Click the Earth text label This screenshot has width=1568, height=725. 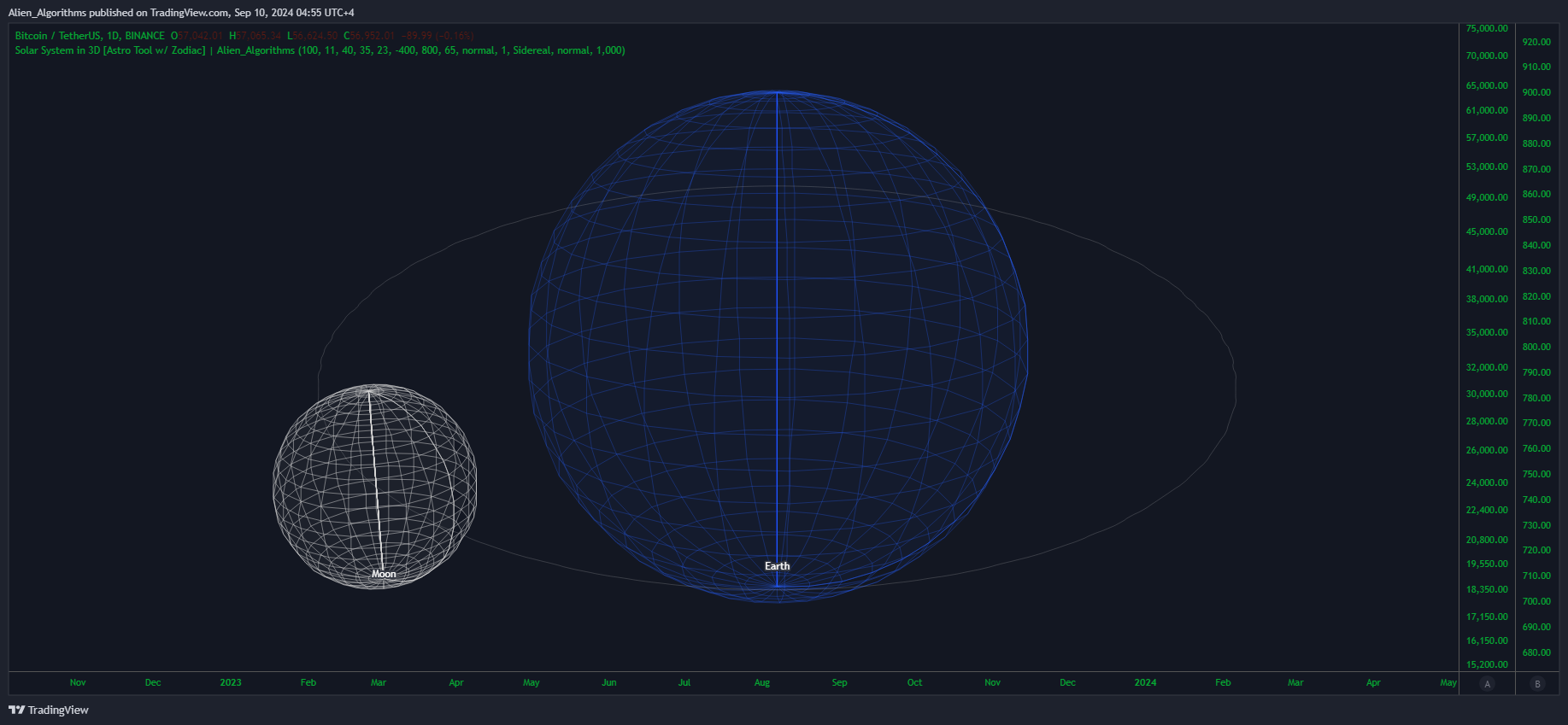coord(777,566)
